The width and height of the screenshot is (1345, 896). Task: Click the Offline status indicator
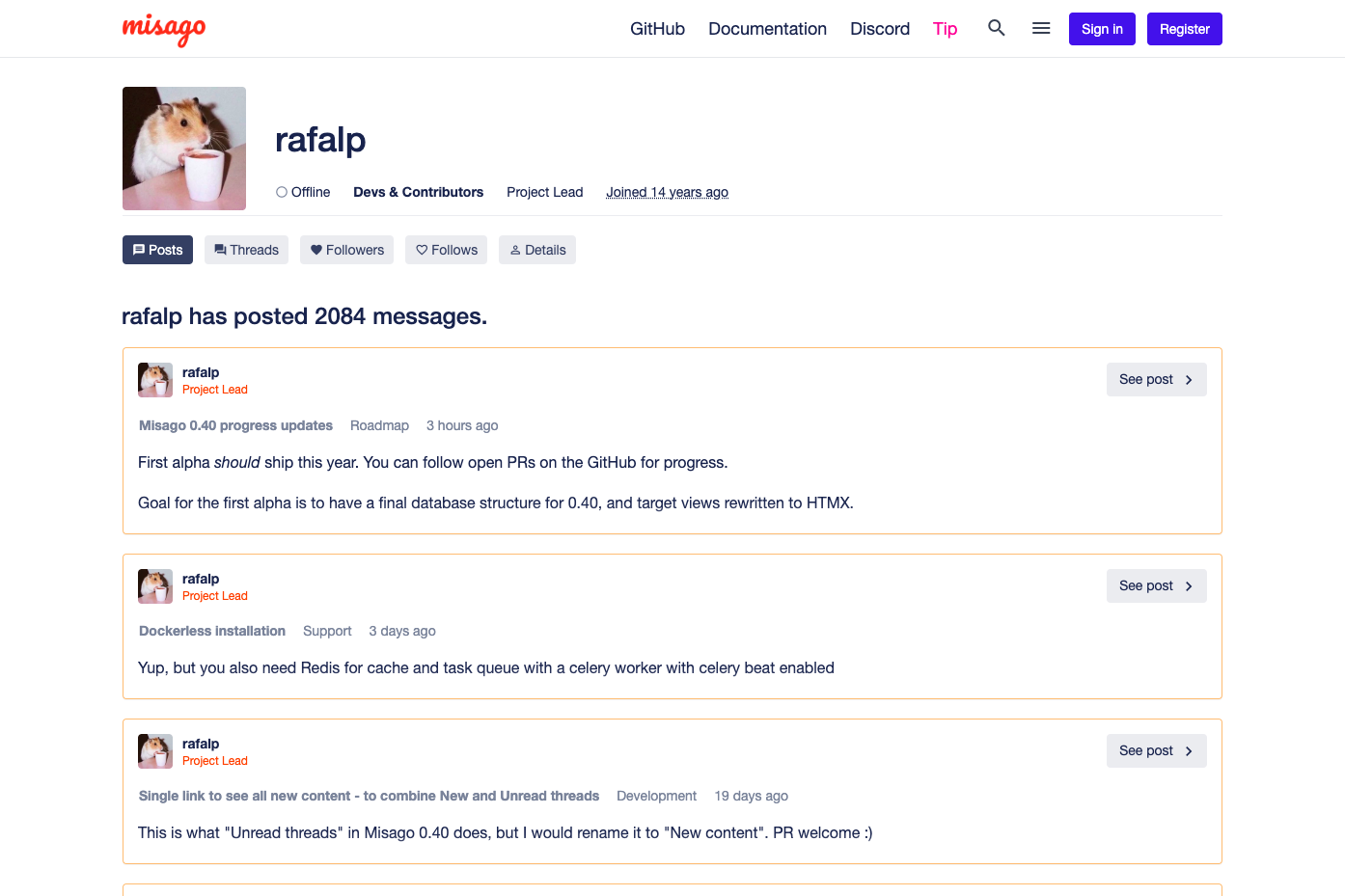click(x=303, y=192)
